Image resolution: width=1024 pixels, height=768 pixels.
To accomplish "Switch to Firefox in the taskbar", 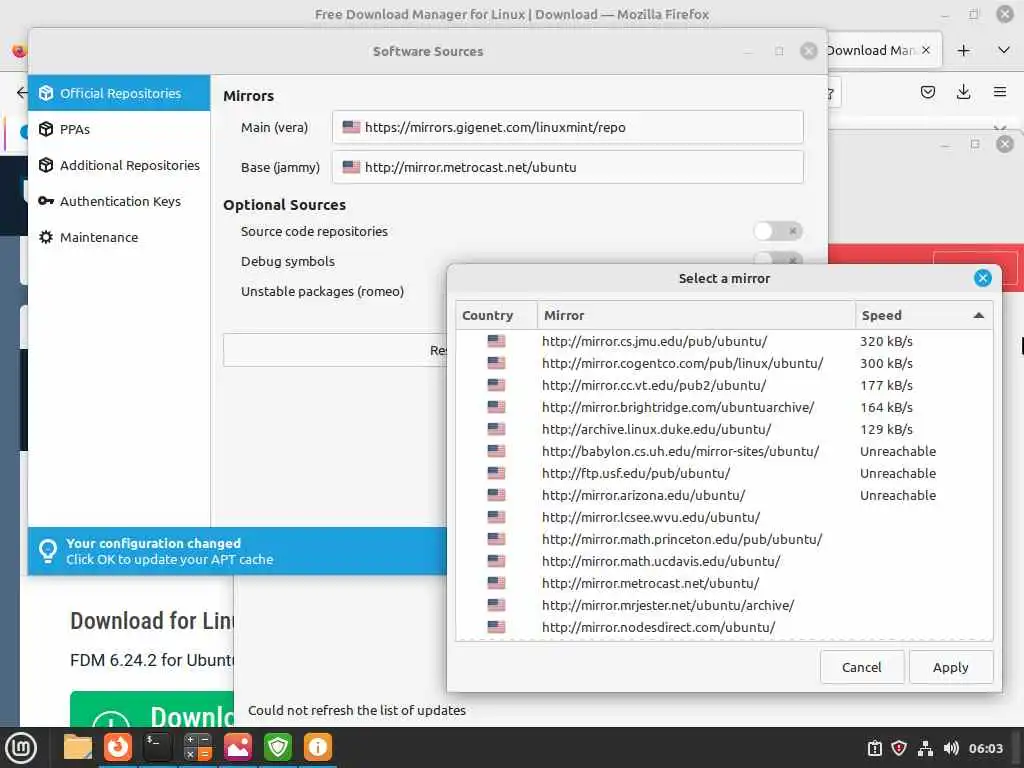I will pos(118,747).
